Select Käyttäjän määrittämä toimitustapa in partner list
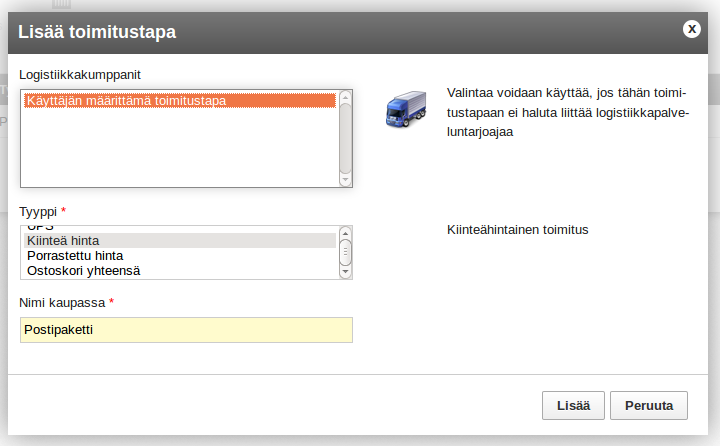The height and width of the screenshot is (446, 720). (180, 101)
